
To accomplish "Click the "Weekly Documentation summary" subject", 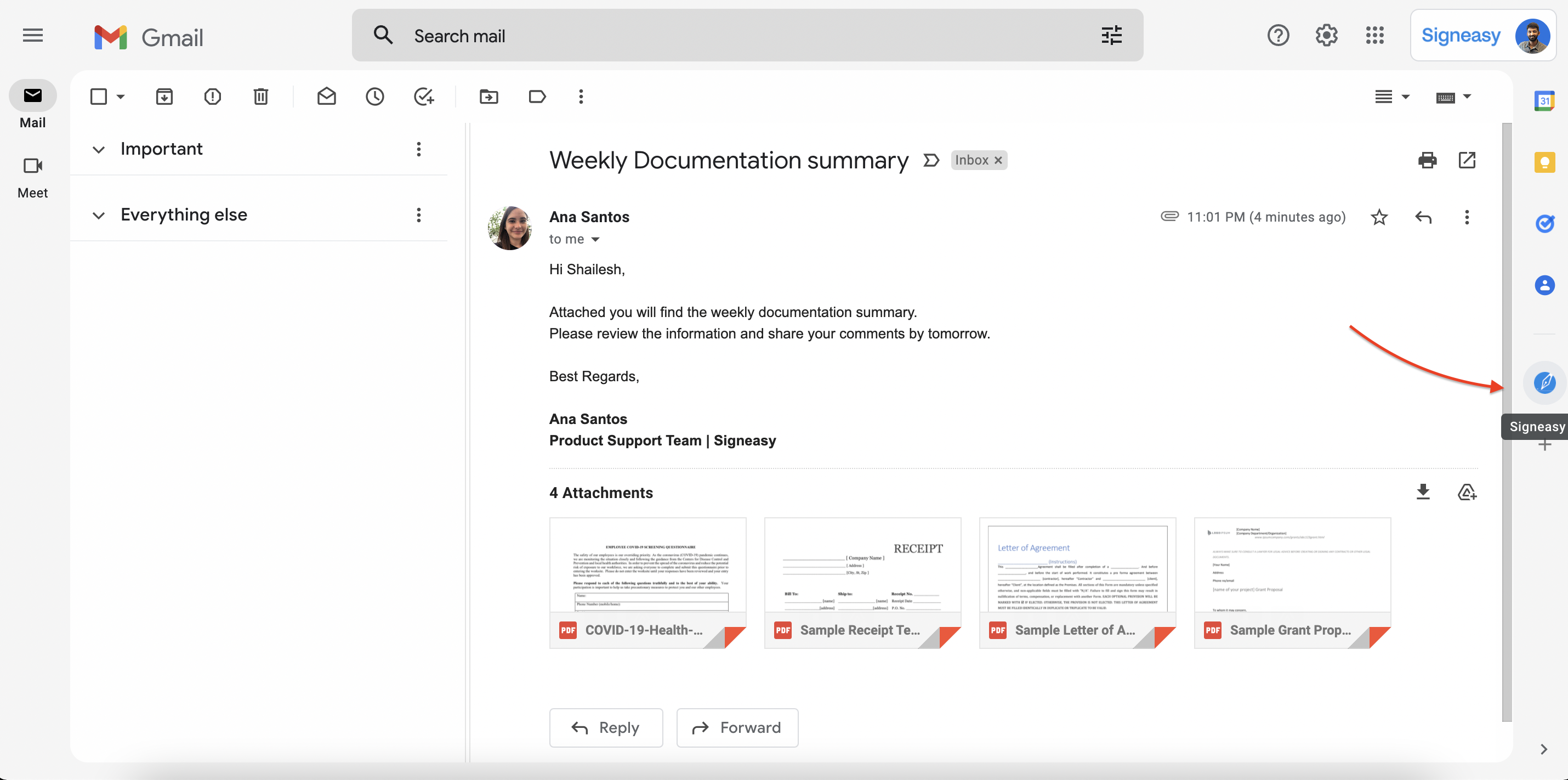I will pyautogui.click(x=728, y=160).
